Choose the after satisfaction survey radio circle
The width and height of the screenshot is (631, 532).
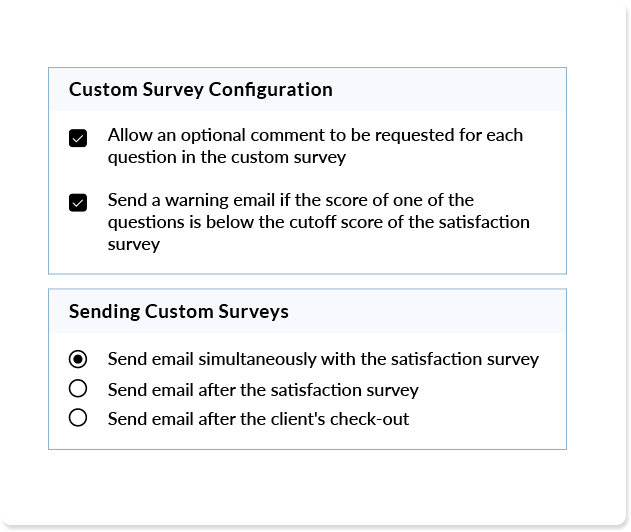(78, 389)
